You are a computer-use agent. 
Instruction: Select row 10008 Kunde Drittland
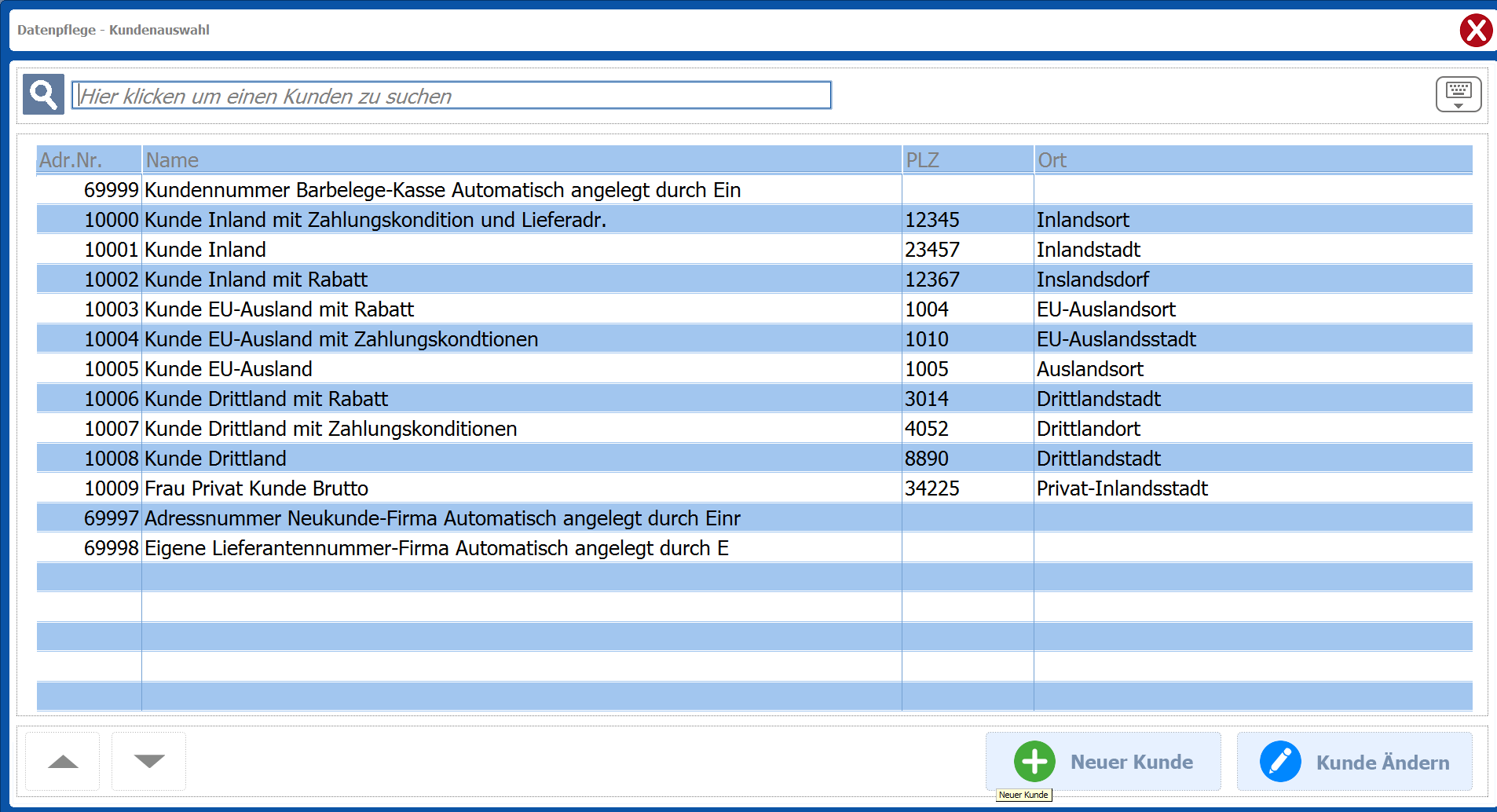click(215, 459)
